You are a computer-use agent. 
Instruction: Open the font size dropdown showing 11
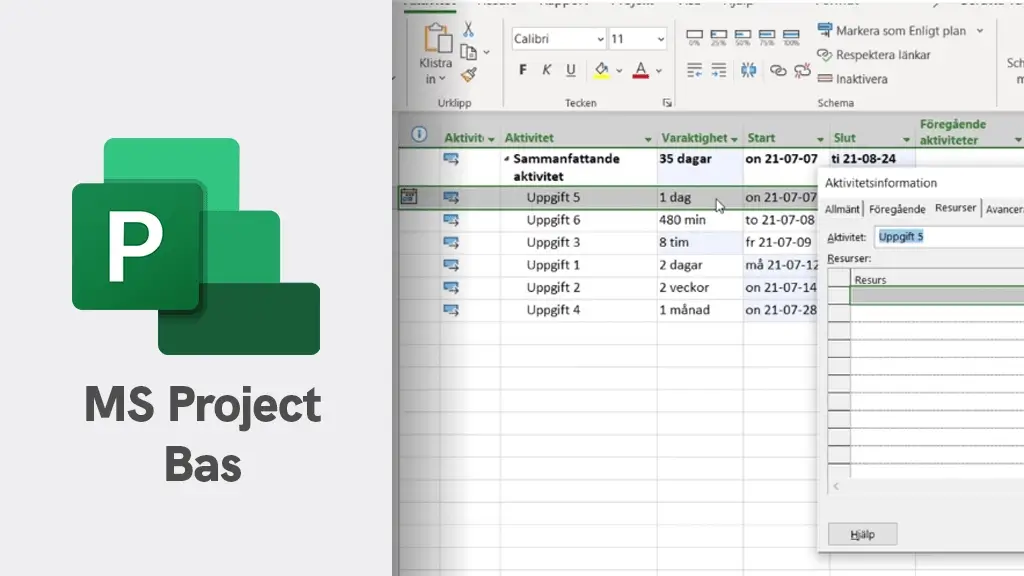pos(637,38)
